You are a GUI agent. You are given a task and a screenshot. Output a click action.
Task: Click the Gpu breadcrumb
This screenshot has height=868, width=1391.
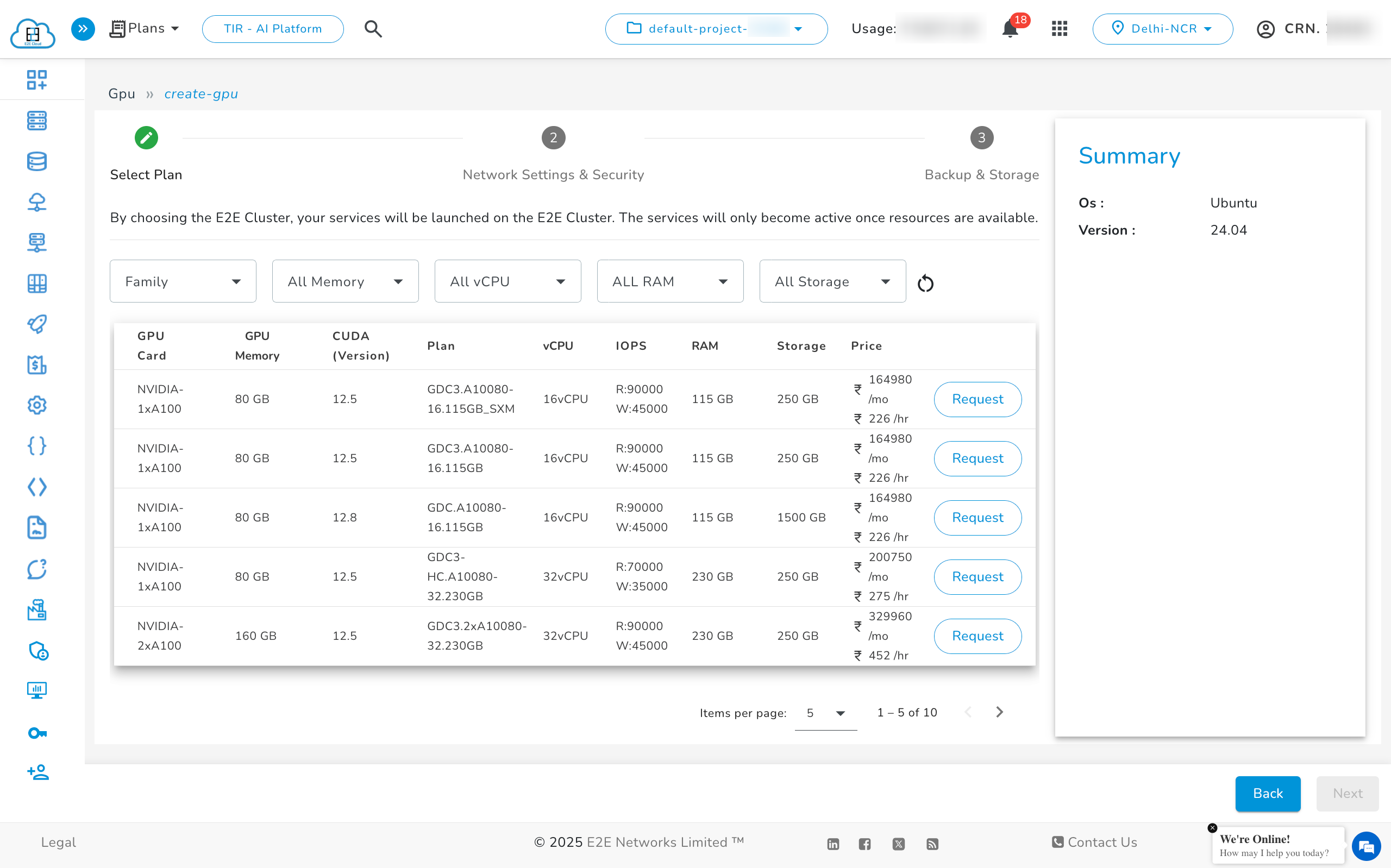[x=122, y=94]
